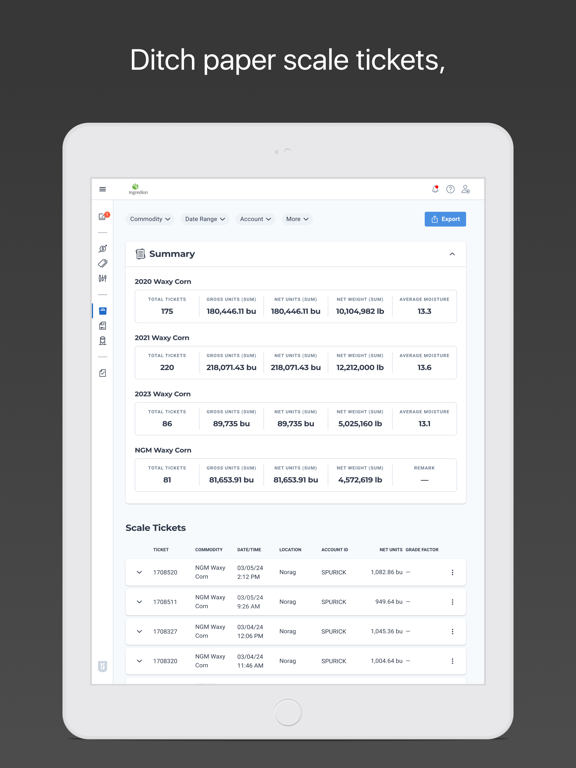The height and width of the screenshot is (768, 576).
Task: Click the Scale Tickets heading
Action: tap(156, 528)
